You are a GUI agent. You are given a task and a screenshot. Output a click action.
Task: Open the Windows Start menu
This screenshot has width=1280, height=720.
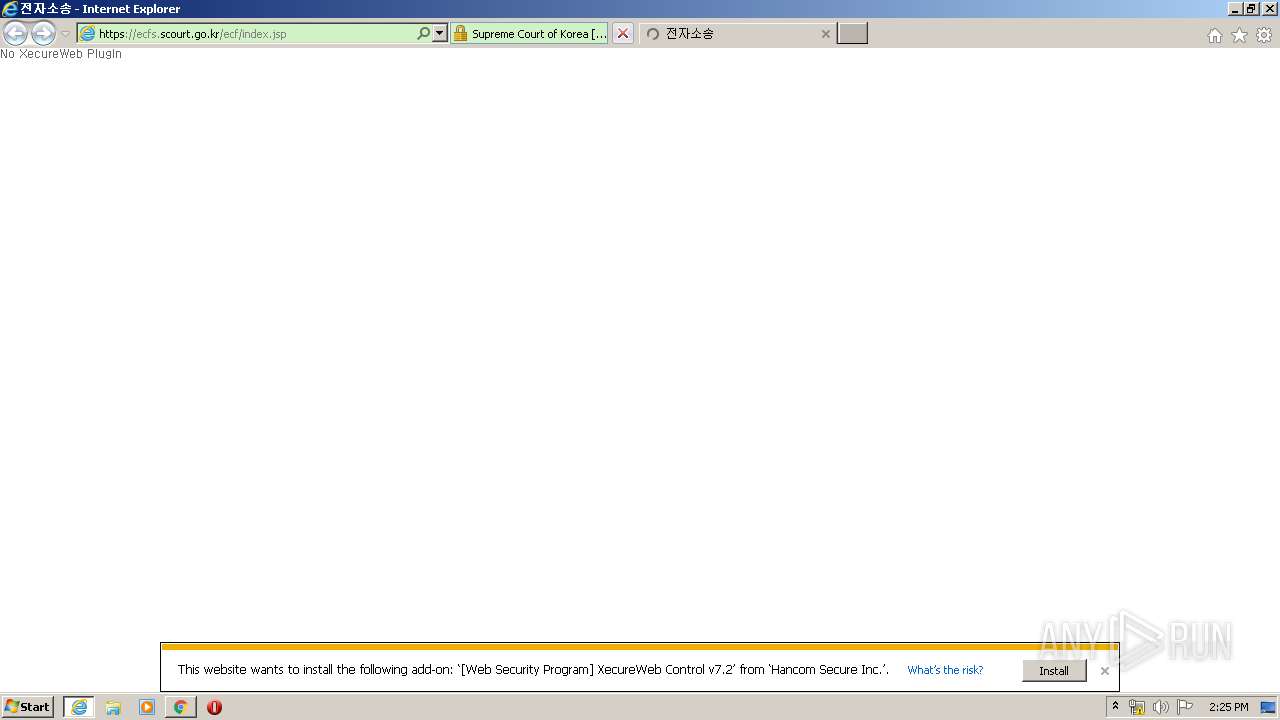click(x=28, y=707)
